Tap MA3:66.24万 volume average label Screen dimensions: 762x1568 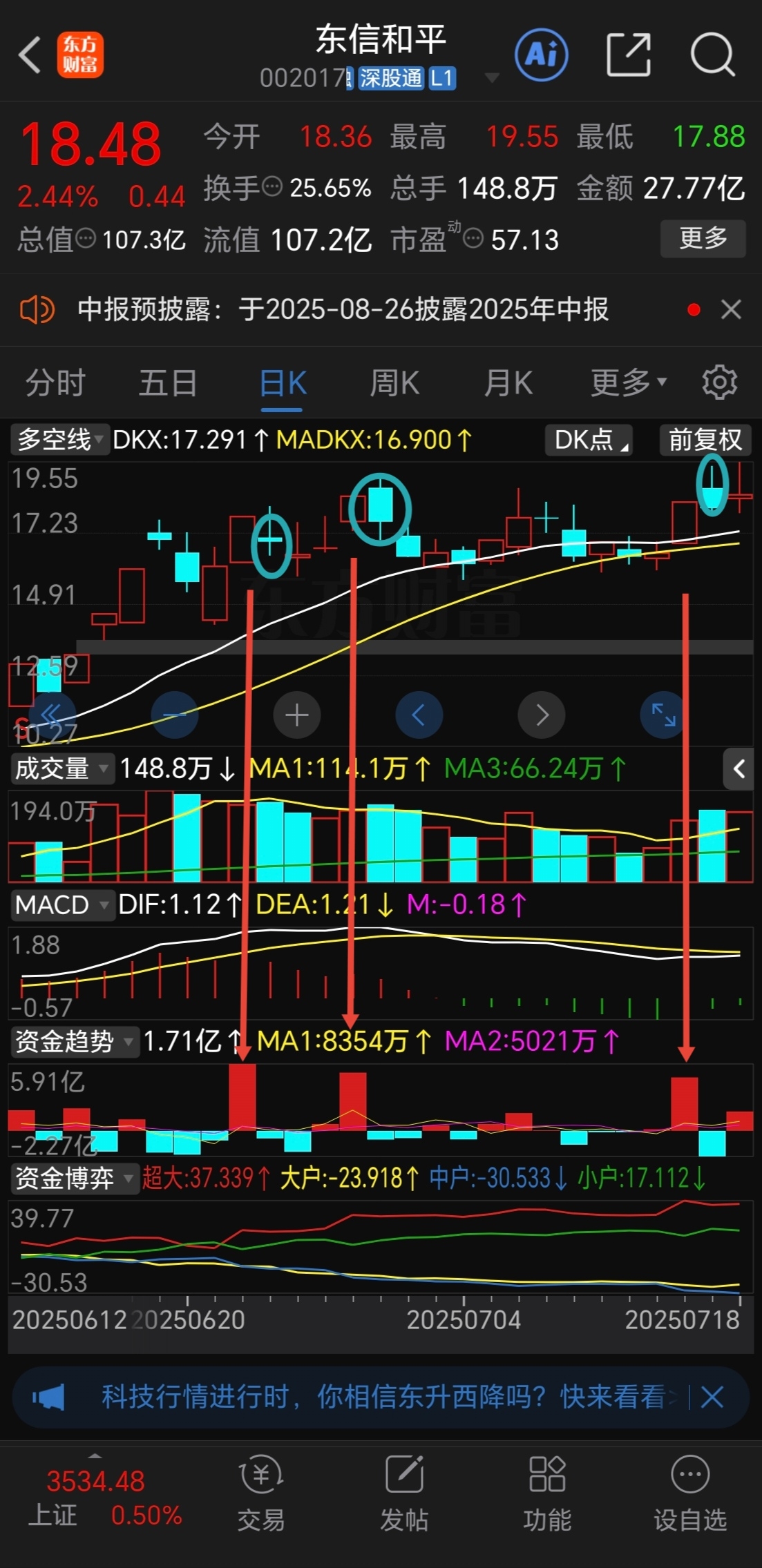tap(535, 768)
